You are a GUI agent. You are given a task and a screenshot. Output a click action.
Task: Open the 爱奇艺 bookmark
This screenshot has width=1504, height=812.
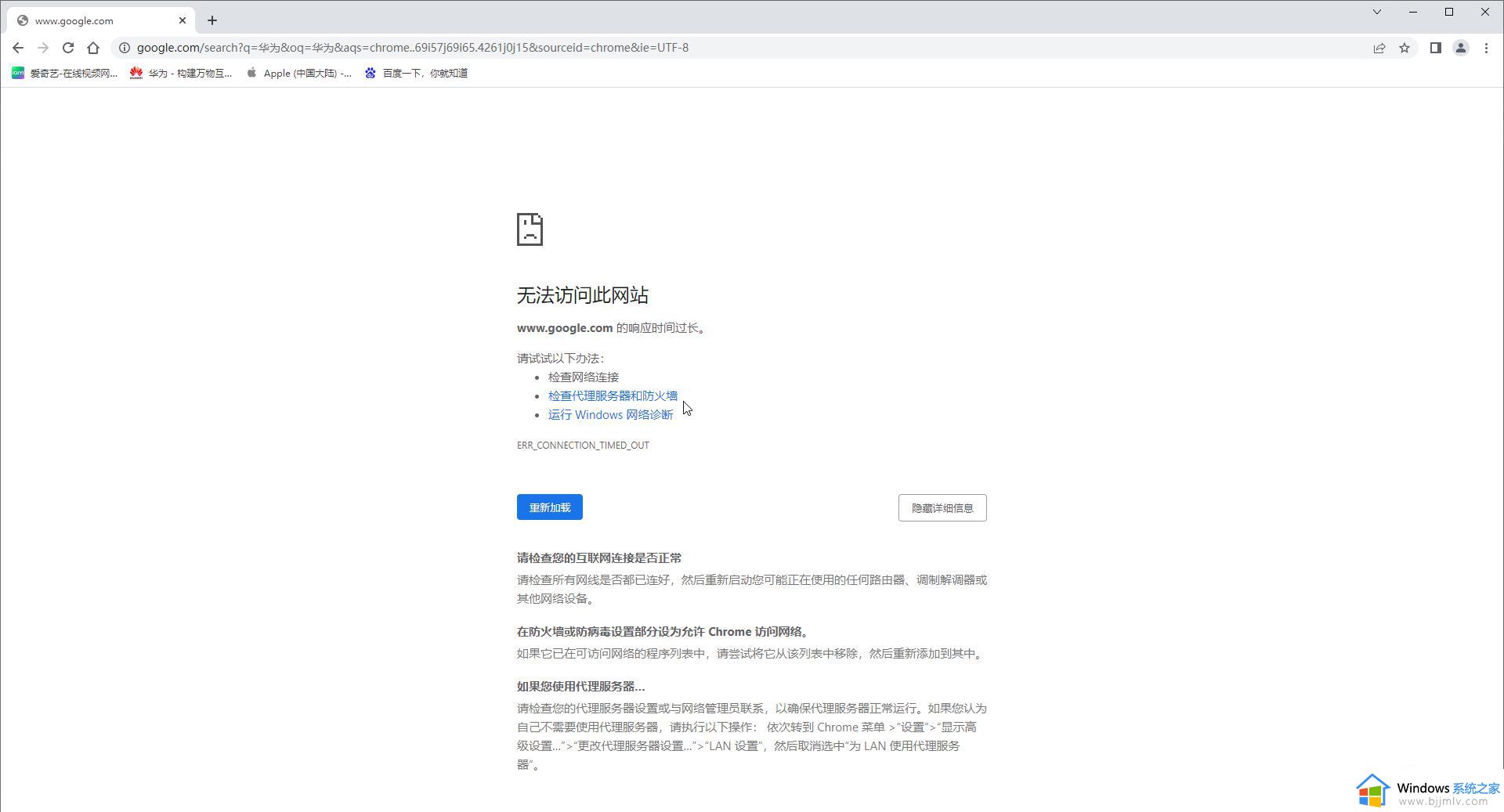pyautogui.click(x=64, y=73)
